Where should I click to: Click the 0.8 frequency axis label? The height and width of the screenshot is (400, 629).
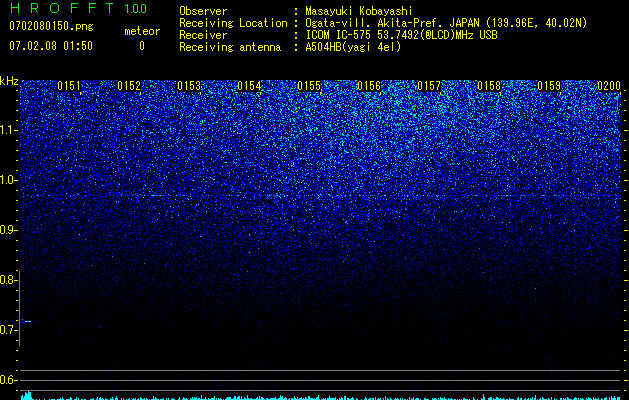(7, 280)
